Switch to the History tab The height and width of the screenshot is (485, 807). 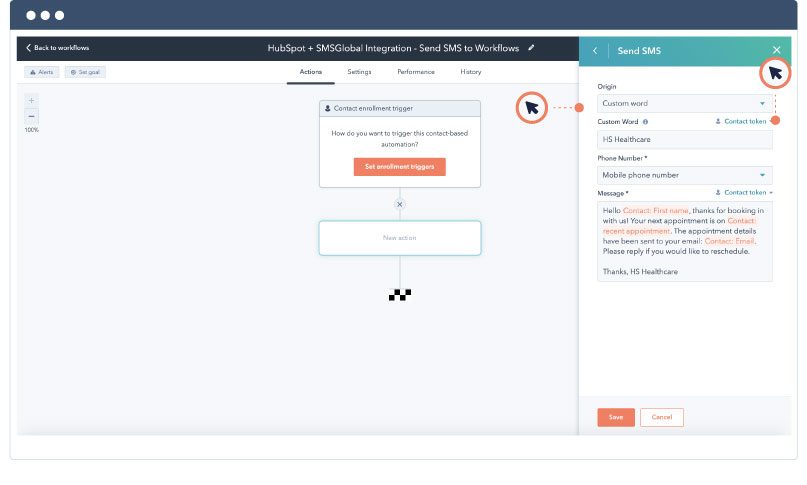tap(471, 72)
